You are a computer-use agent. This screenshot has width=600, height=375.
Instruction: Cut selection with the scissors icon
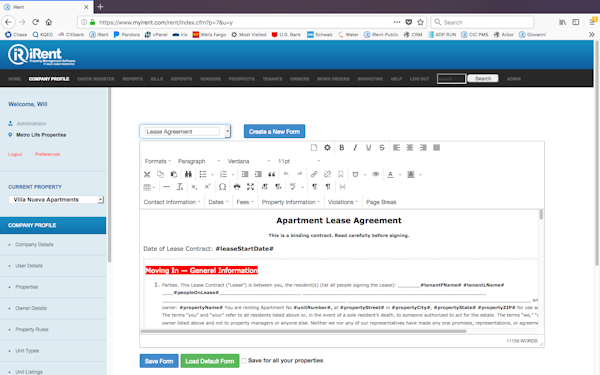147,174
